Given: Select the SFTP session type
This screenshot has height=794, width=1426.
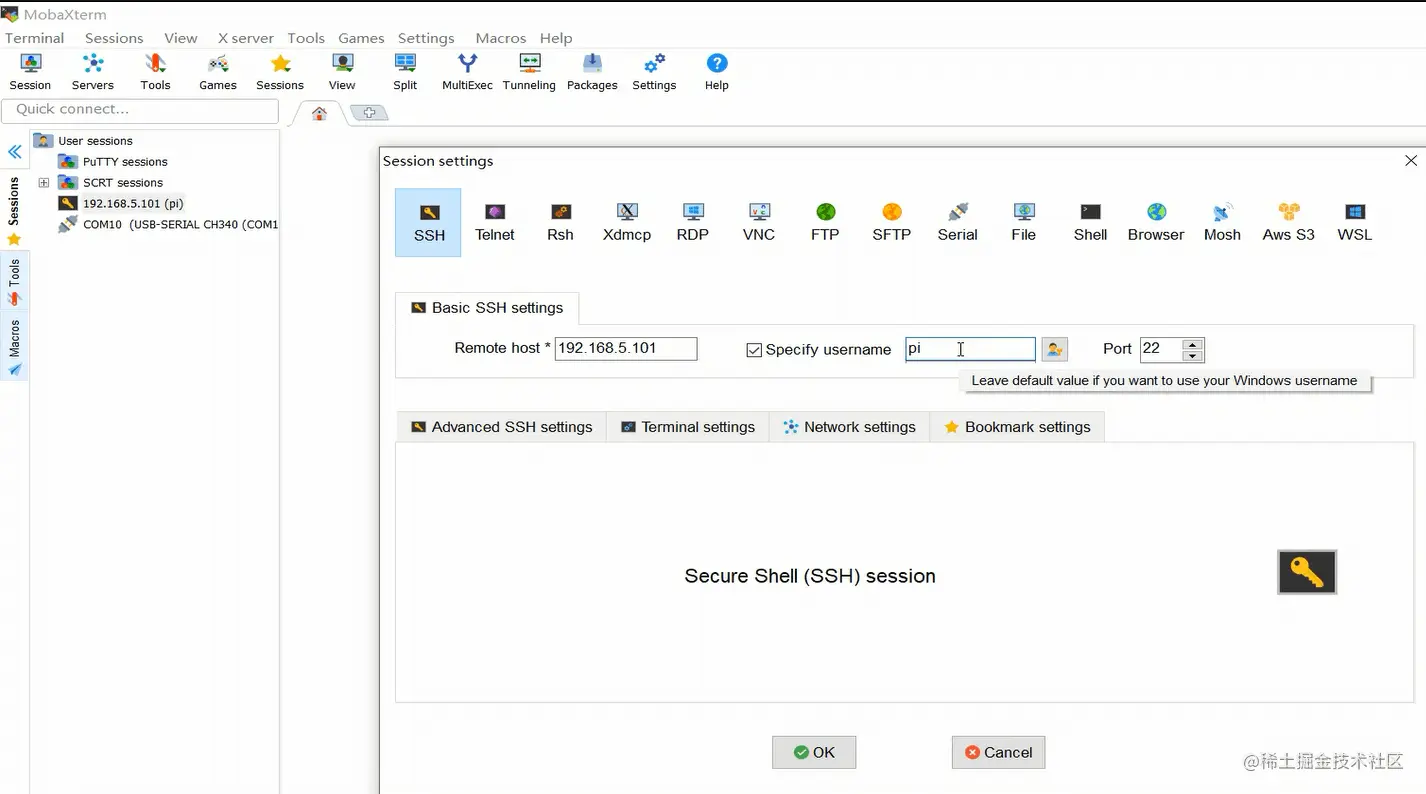Looking at the screenshot, I should (x=892, y=223).
